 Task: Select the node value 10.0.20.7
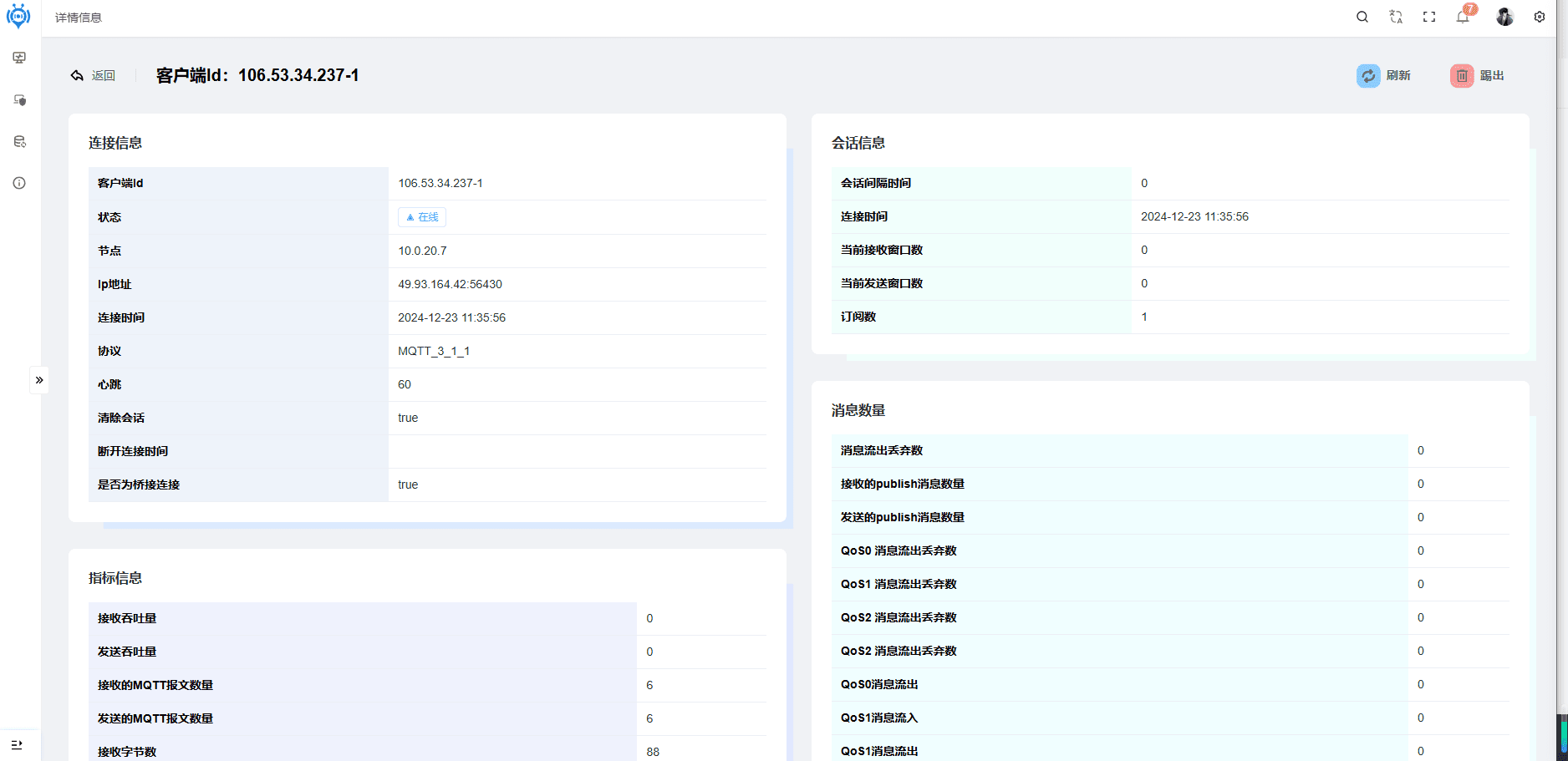pyautogui.click(x=422, y=251)
